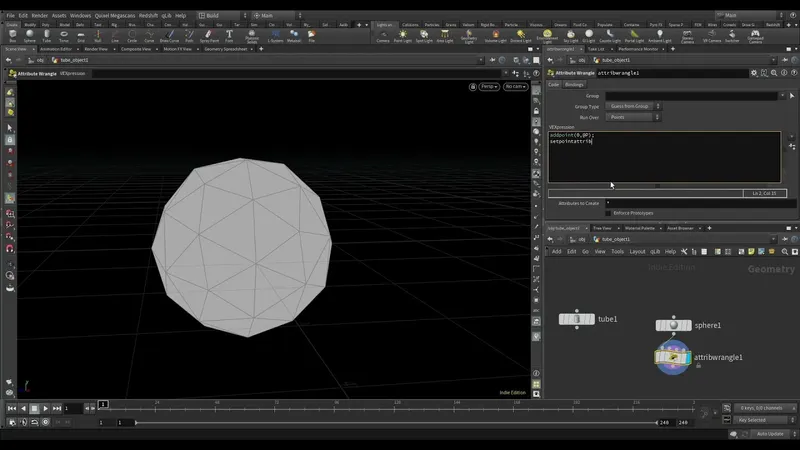The width and height of the screenshot is (800, 450).
Task: Select the Tube shelf tool
Action: [x=46, y=36]
